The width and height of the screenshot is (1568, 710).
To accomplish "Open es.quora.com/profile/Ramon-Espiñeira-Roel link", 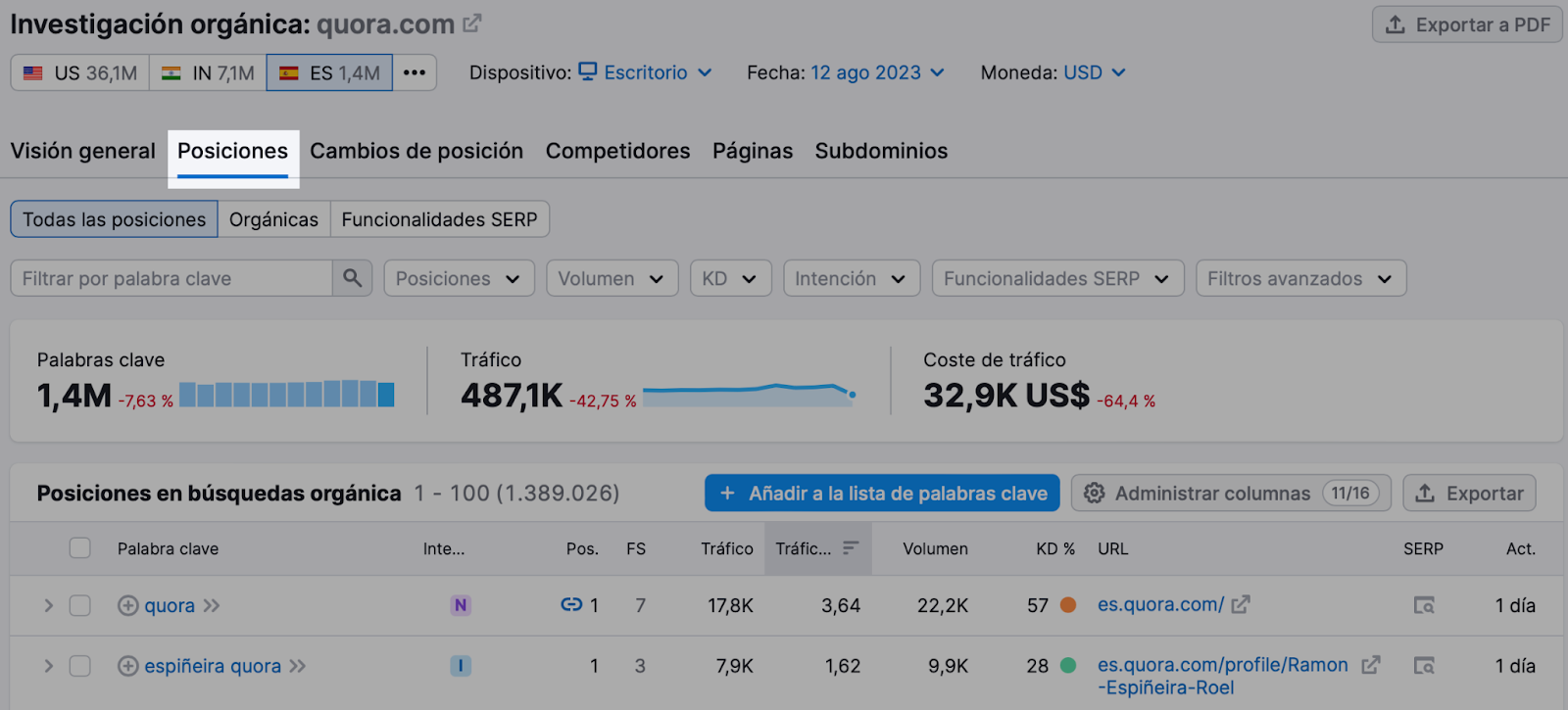I will (1222, 676).
